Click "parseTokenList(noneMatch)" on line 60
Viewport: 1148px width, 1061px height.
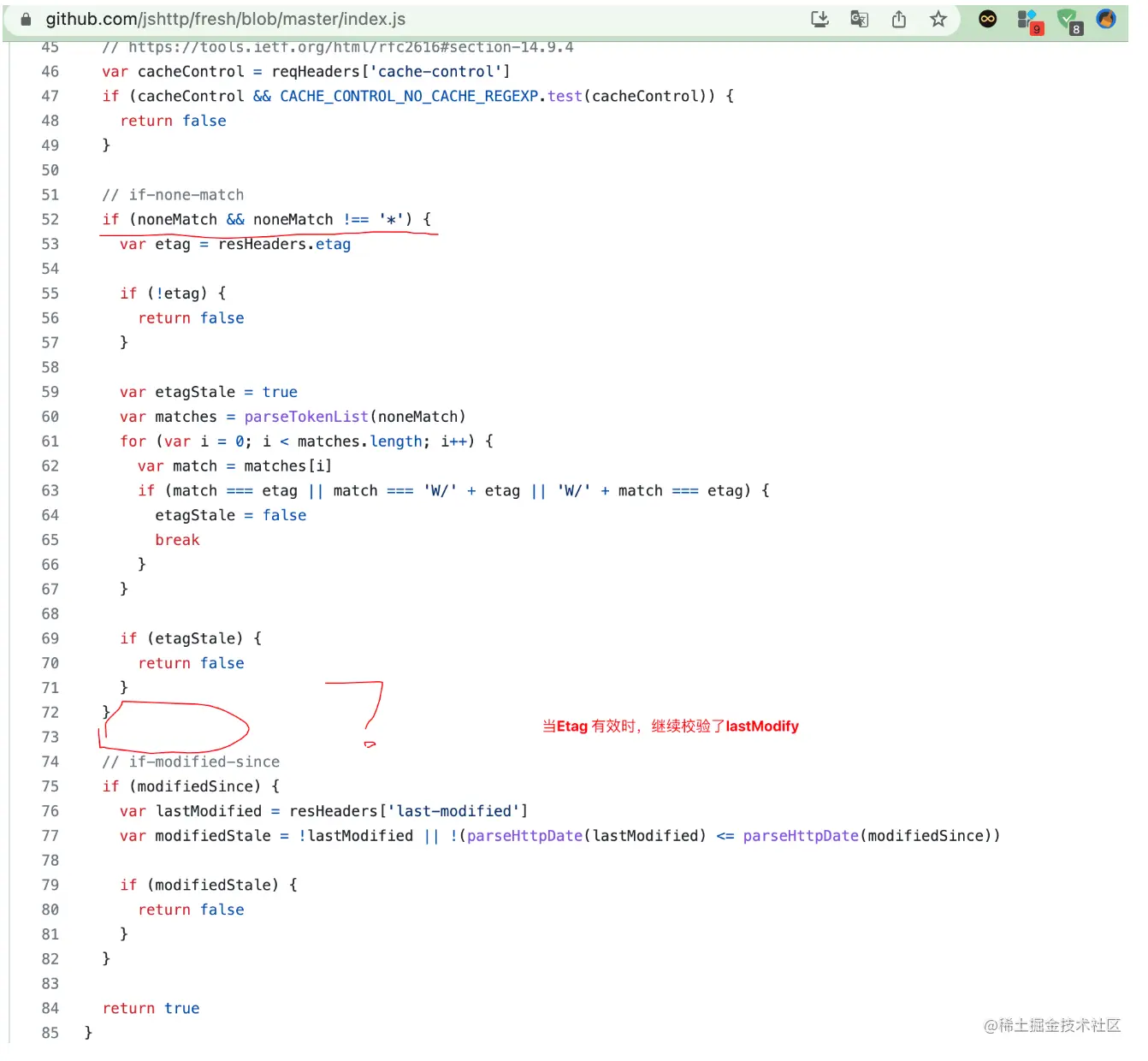point(355,417)
